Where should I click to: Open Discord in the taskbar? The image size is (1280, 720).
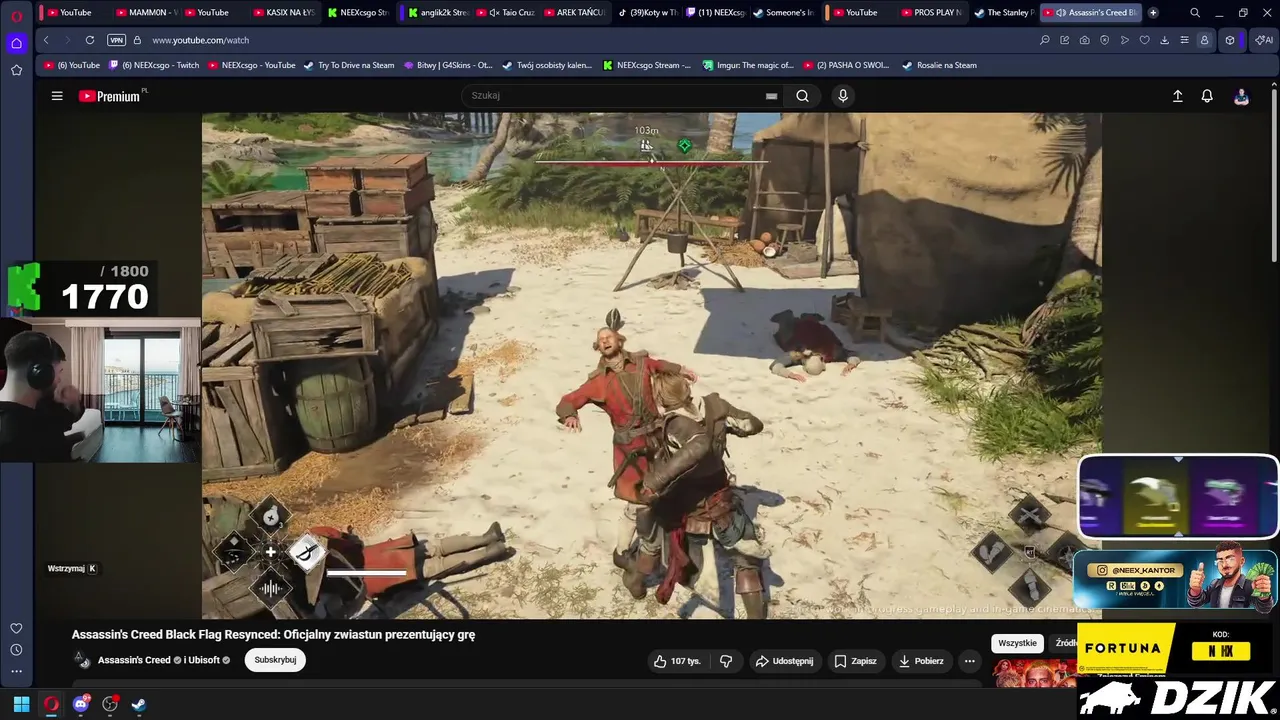tap(81, 704)
